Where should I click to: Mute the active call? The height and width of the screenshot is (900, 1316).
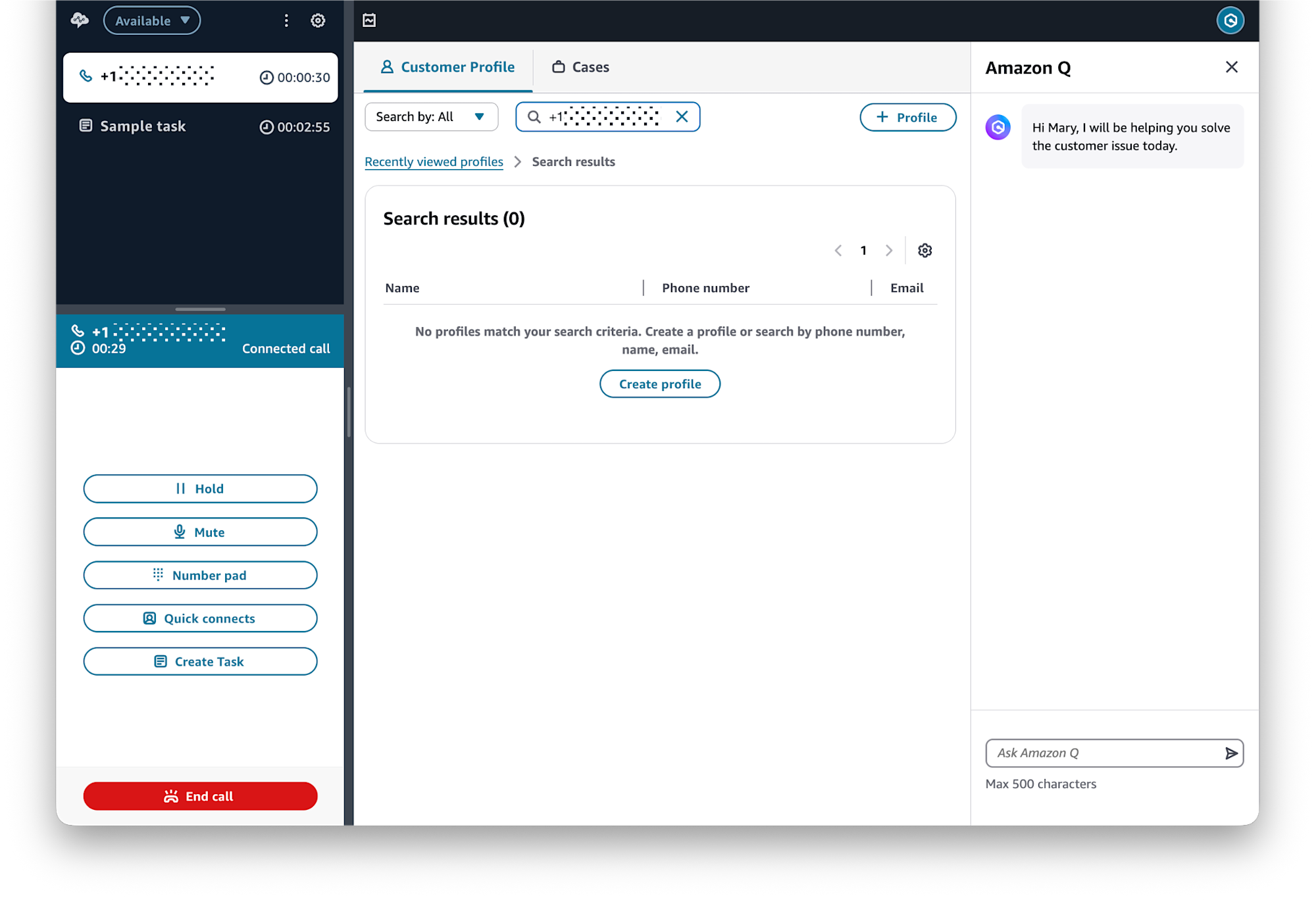click(200, 532)
